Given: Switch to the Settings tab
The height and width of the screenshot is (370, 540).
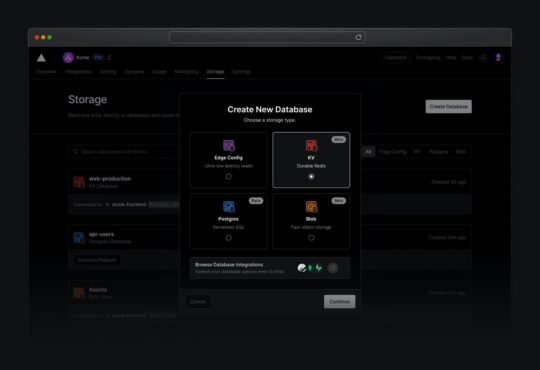Looking at the screenshot, I should click(x=242, y=72).
